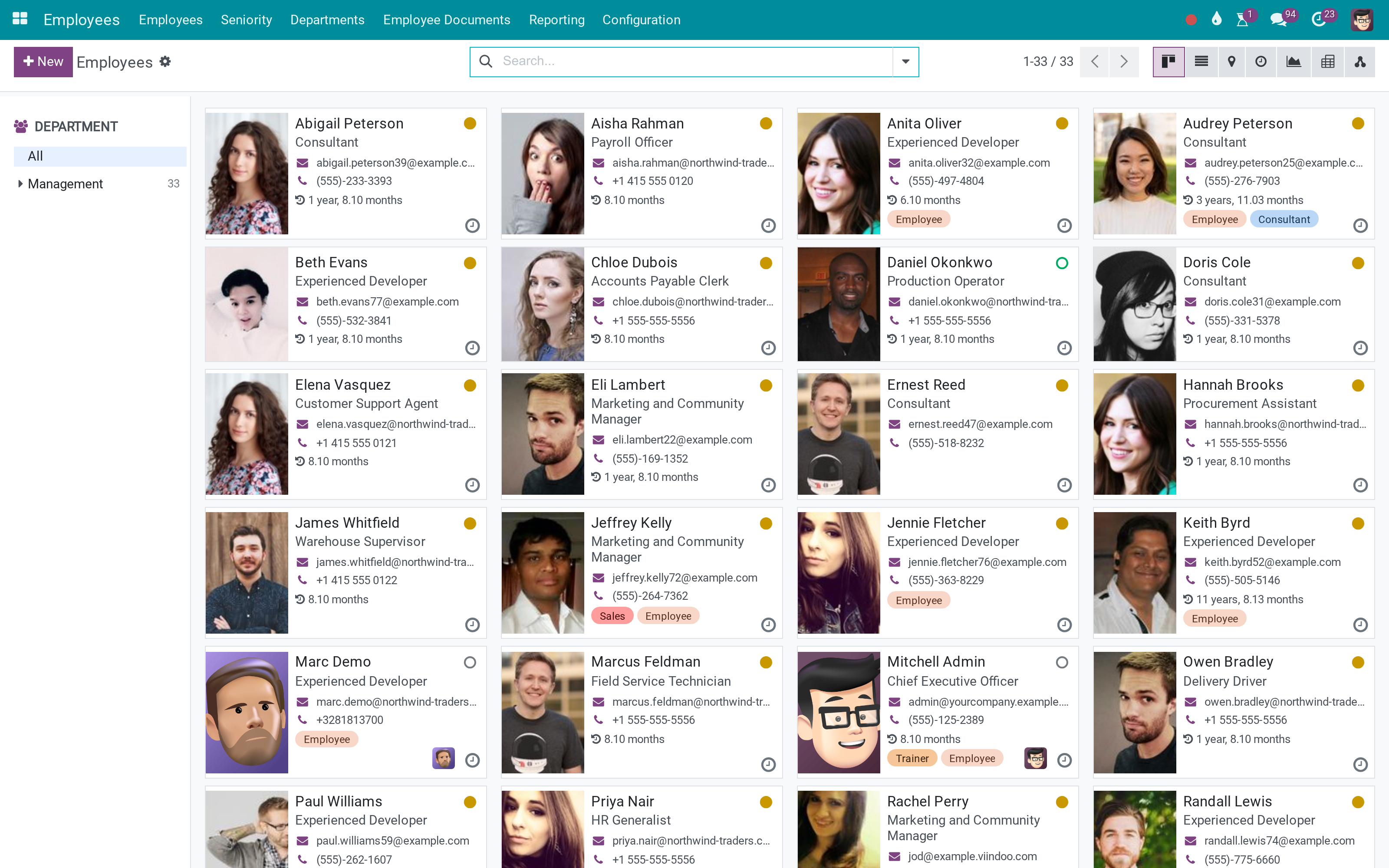This screenshot has height=868, width=1389.
Task: Open the Employees settings gear
Action: pos(165,62)
